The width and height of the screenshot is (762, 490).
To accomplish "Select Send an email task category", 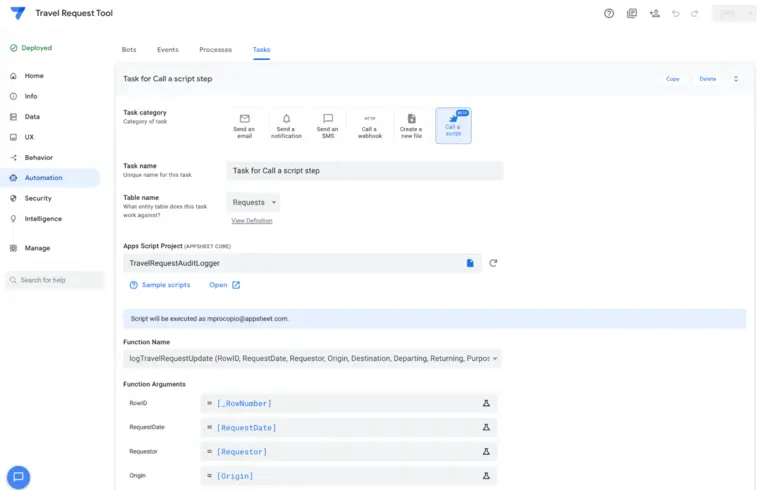I will (244, 125).
